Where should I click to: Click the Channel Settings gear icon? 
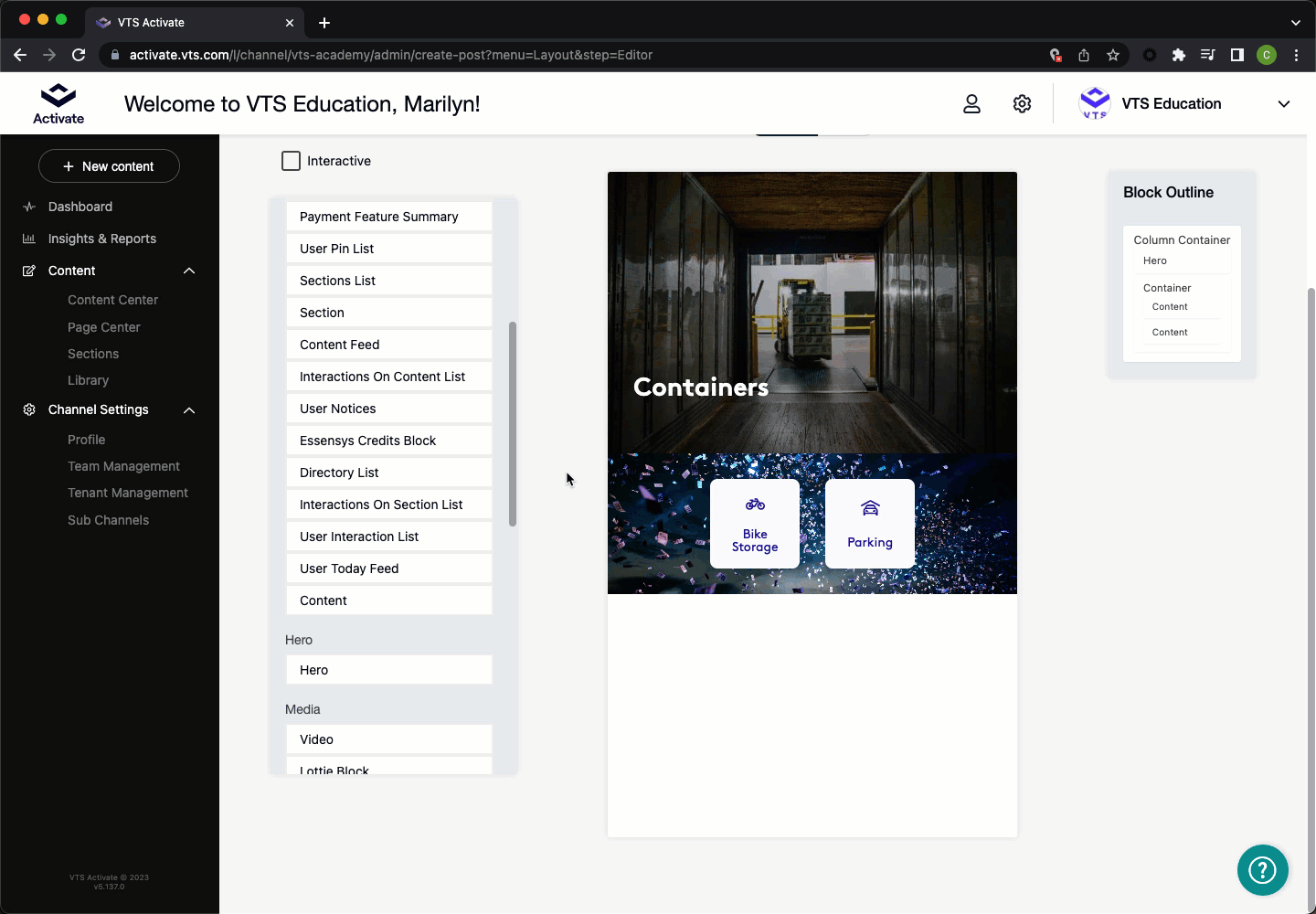[29, 409]
